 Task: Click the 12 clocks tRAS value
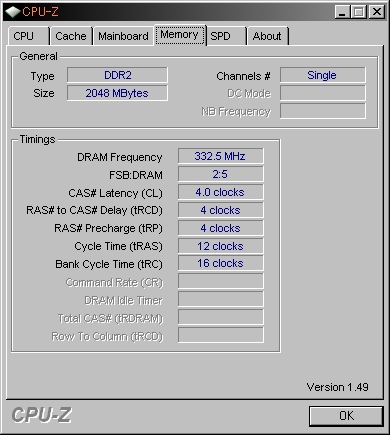[221, 246]
